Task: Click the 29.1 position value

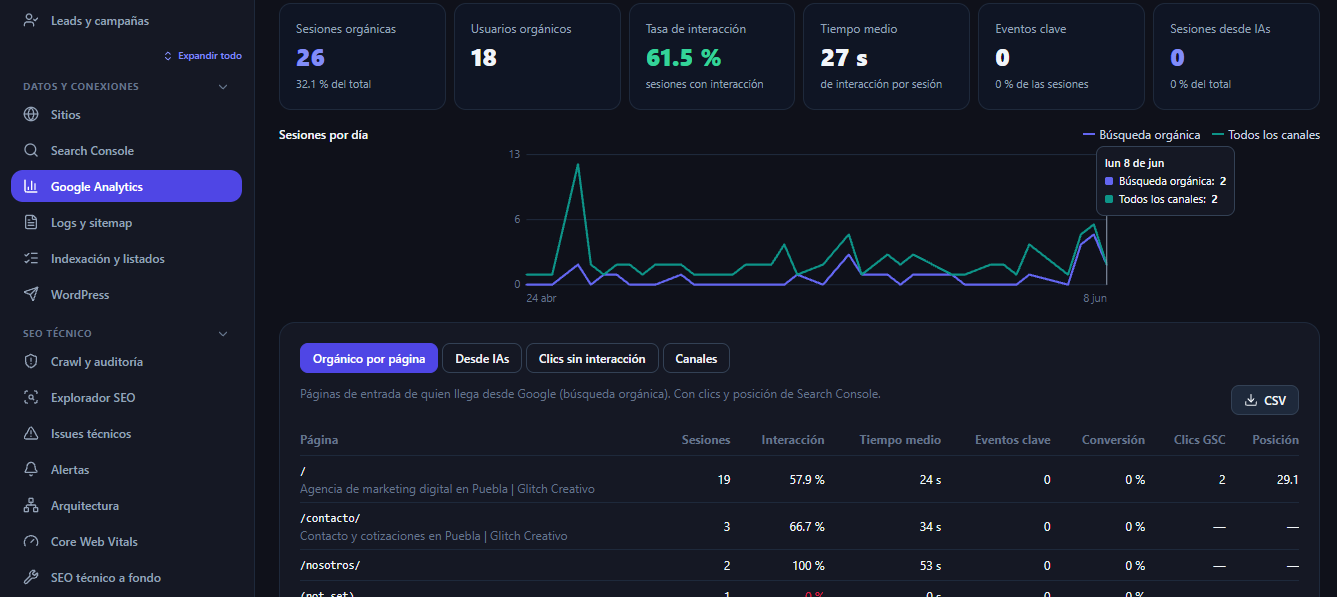Action: click(1288, 479)
